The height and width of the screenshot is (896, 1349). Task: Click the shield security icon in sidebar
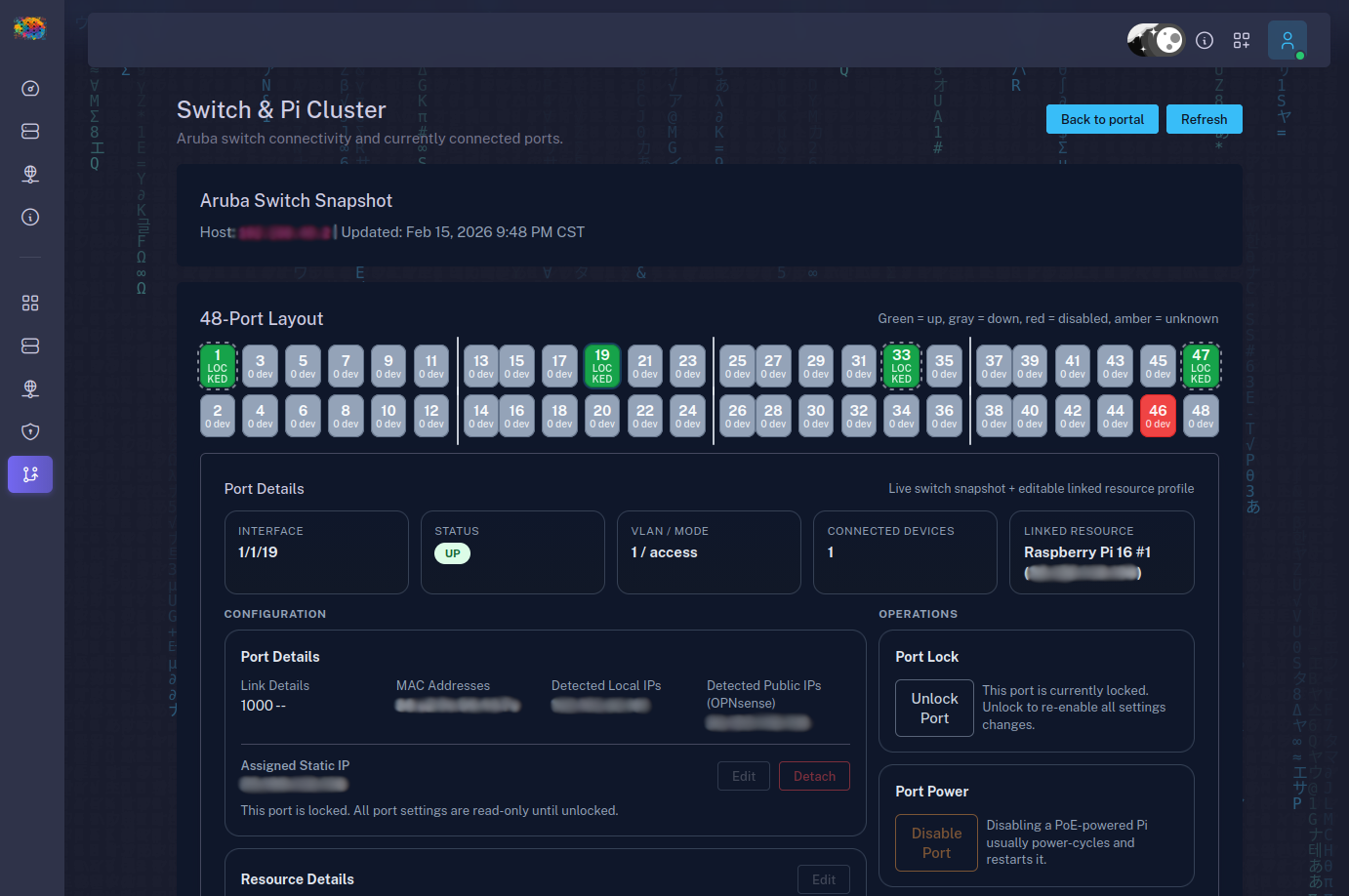[30, 431]
